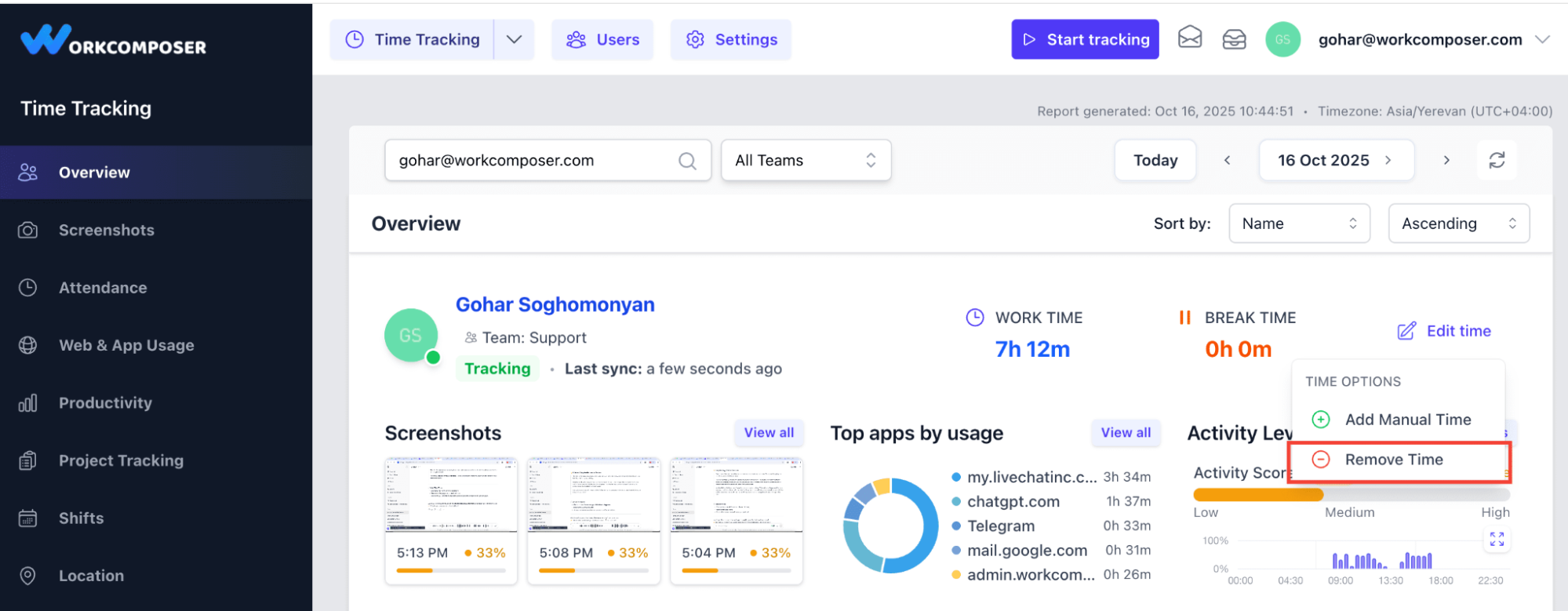Click the search magnifier icon in email field
The image size is (1568, 611).
tap(687, 161)
